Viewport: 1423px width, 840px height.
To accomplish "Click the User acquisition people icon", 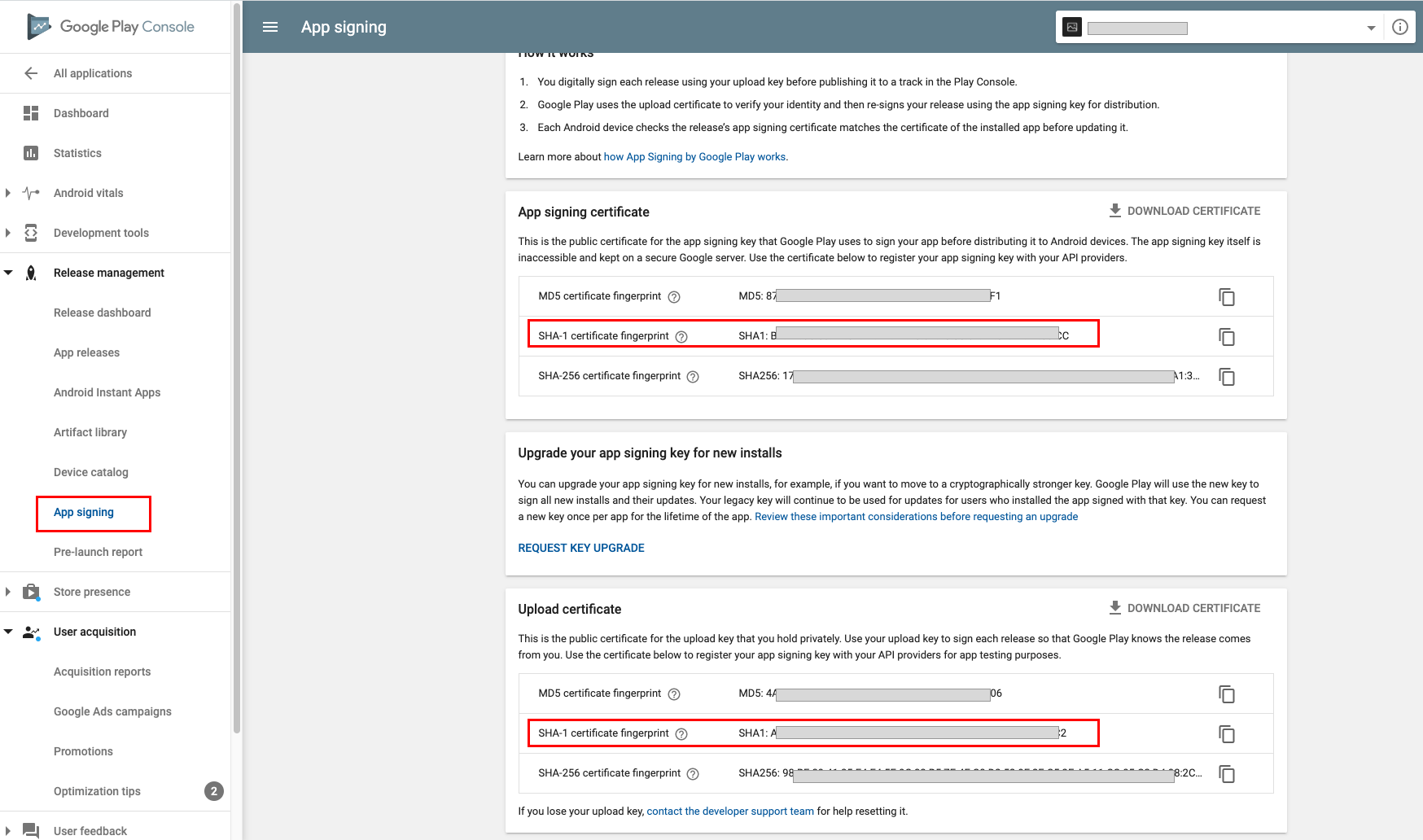I will click(31, 632).
